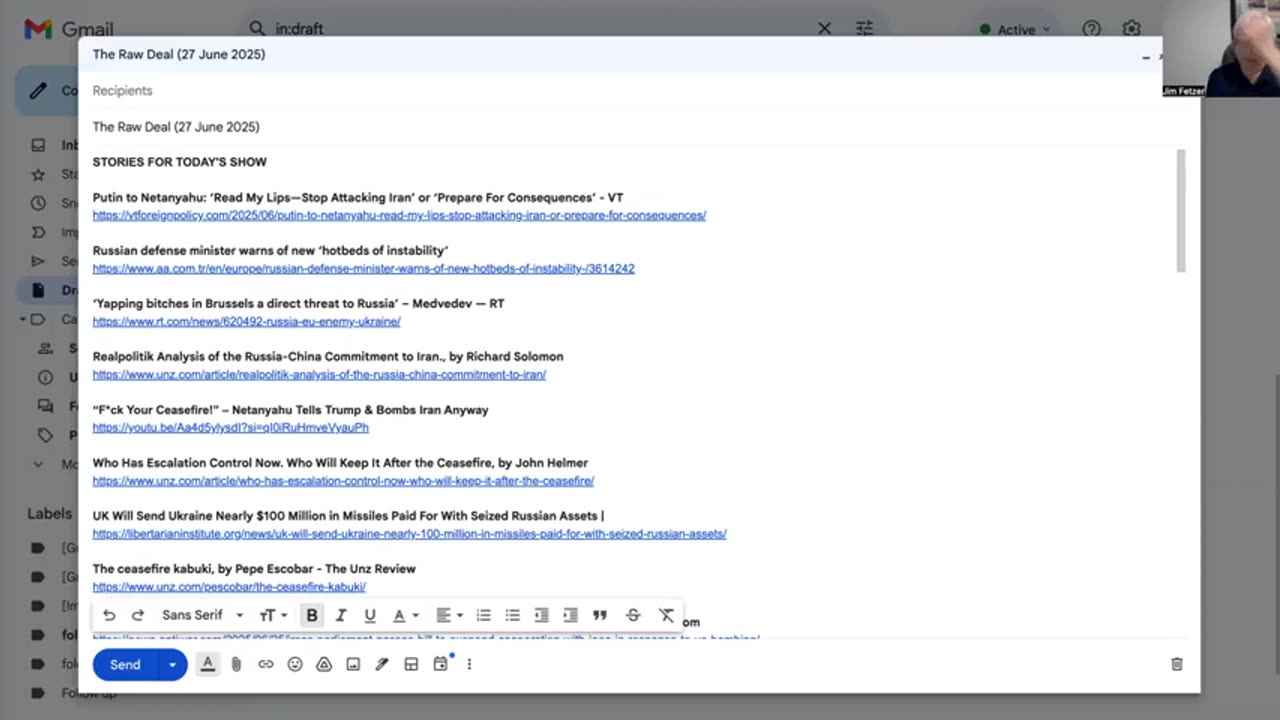Image resolution: width=1280 pixels, height=720 pixels.
Task: Toggle strikethrough formatting
Action: click(x=633, y=615)
